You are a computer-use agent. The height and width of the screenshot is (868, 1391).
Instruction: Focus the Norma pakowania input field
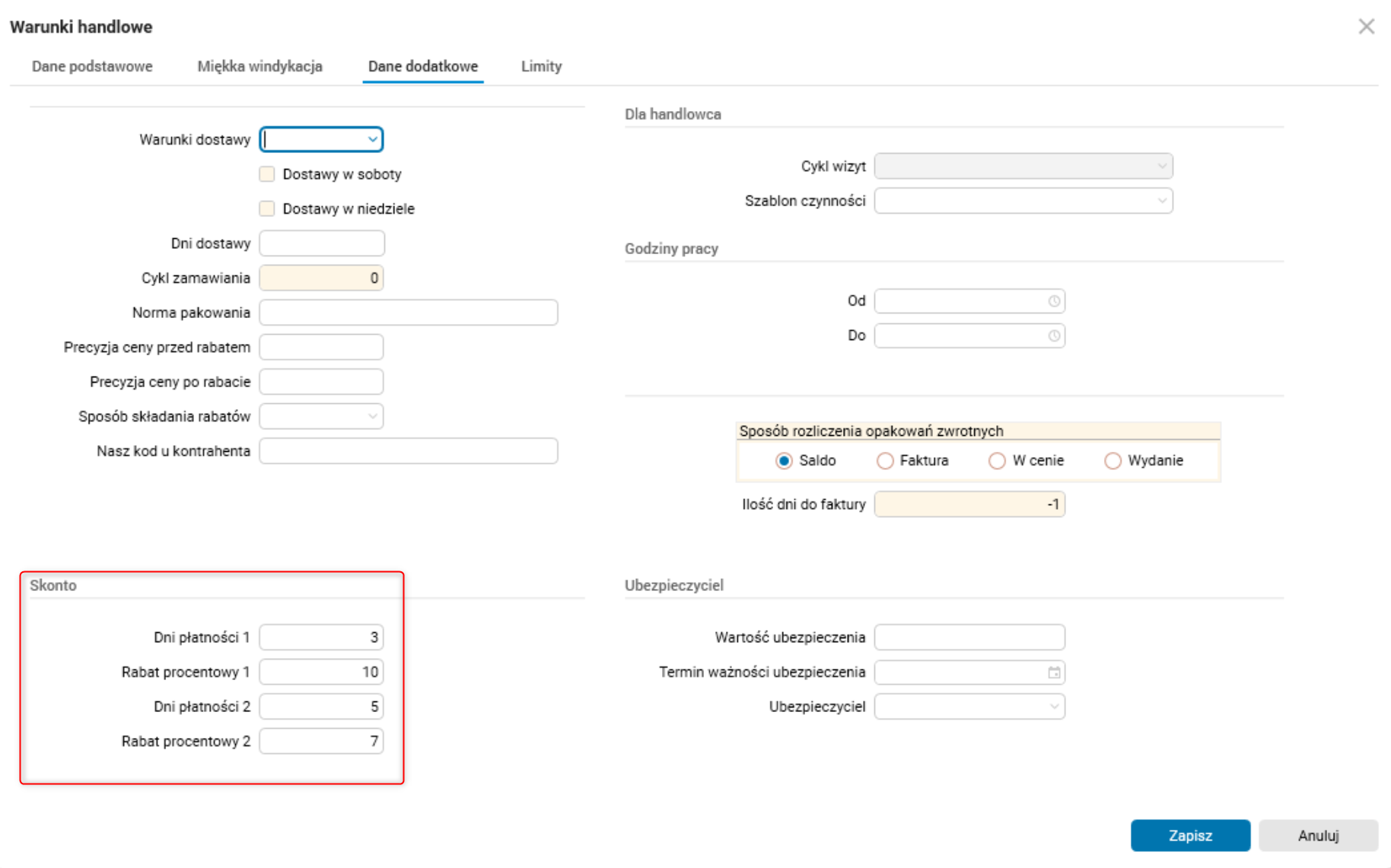408,313
